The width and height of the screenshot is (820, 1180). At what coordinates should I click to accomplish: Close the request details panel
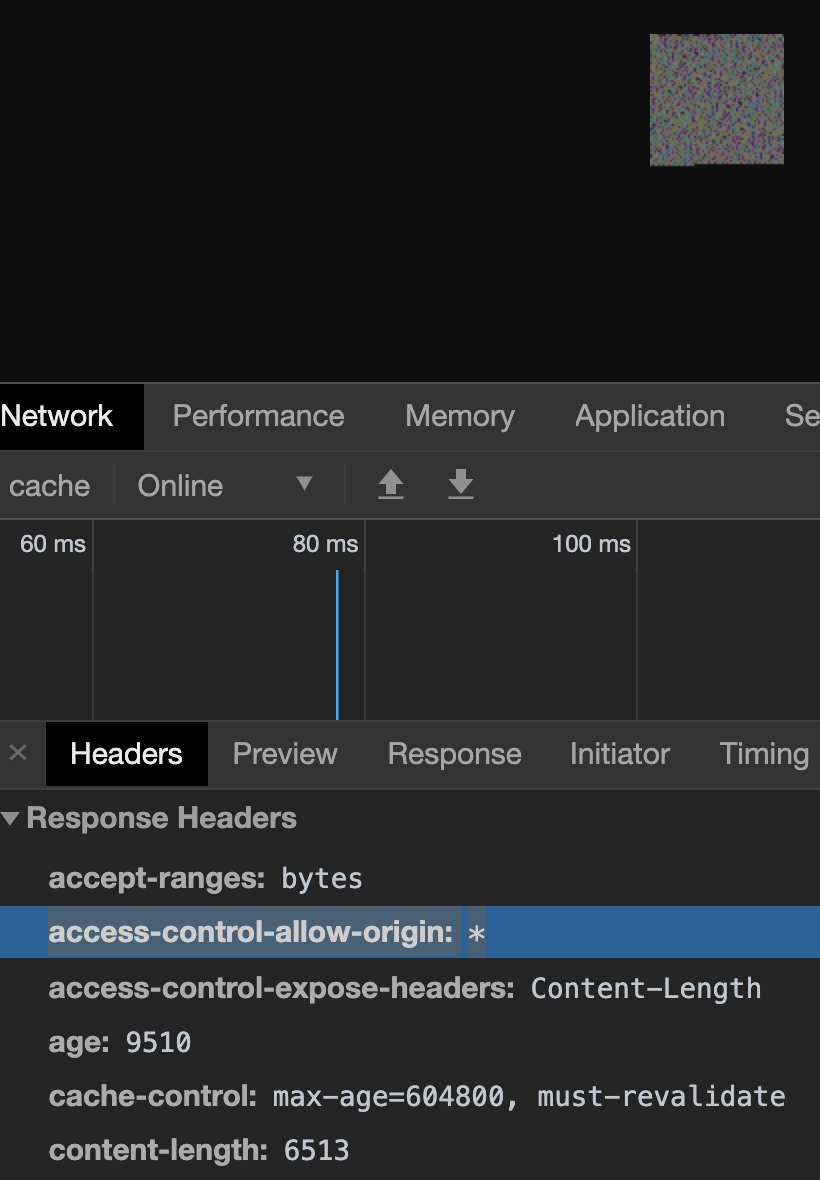tap(18, 753)
